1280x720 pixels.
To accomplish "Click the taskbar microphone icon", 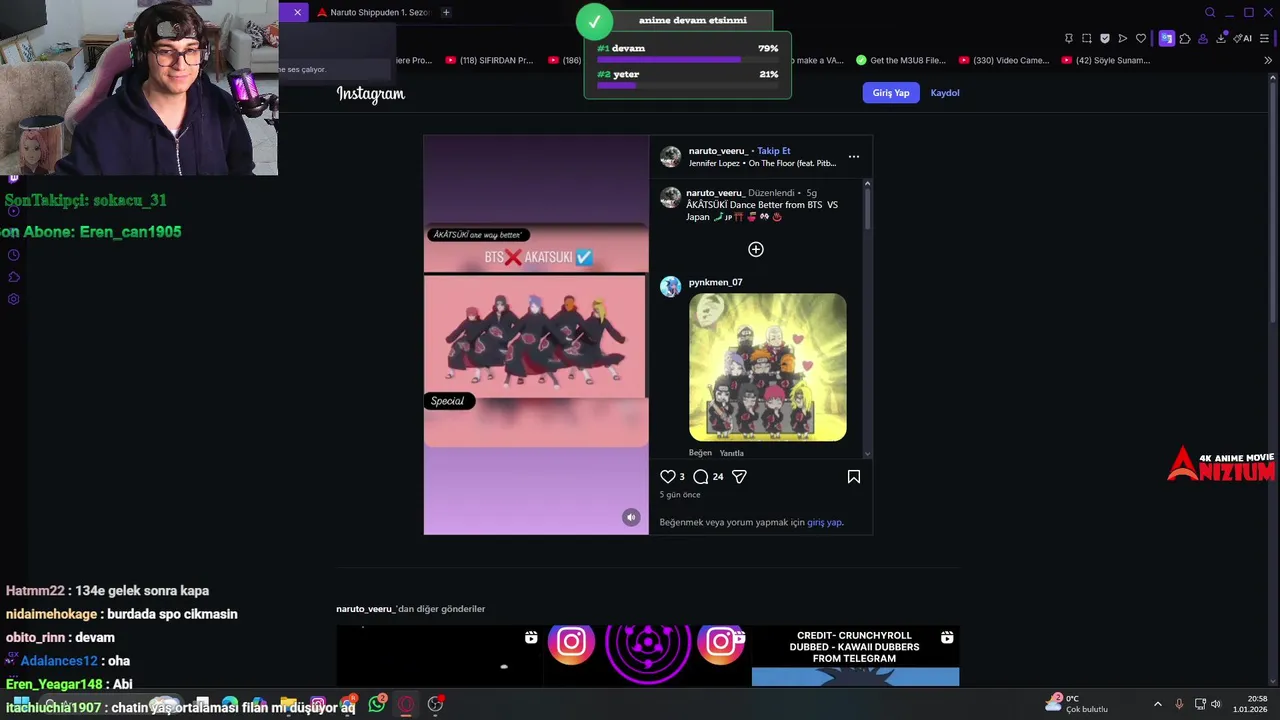I will click(1179, 704).
